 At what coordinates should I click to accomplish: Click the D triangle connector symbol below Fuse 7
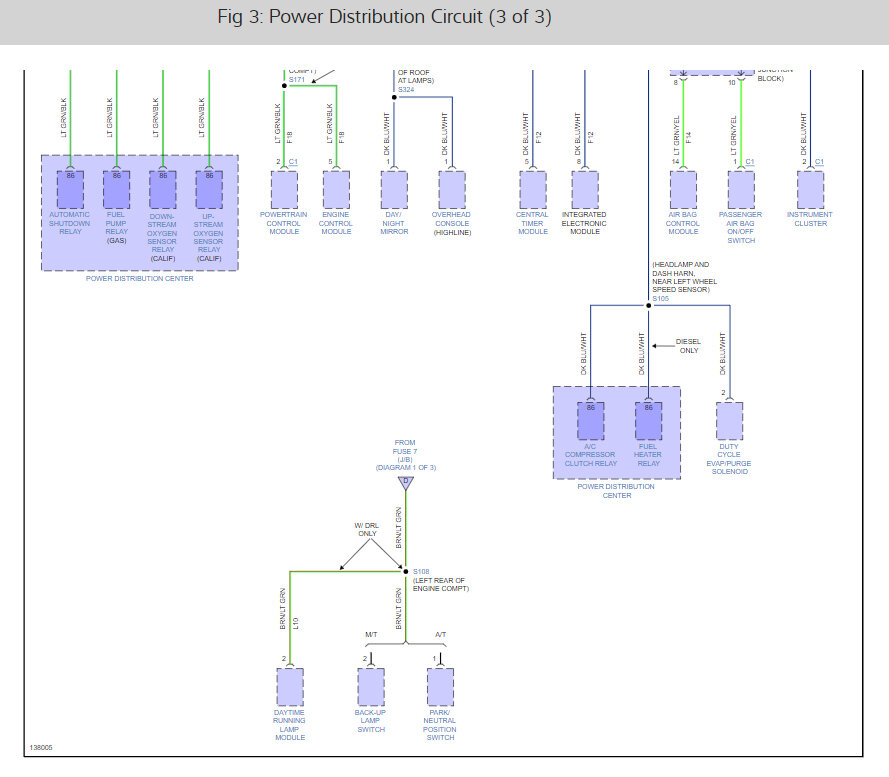tap(405, 483)
